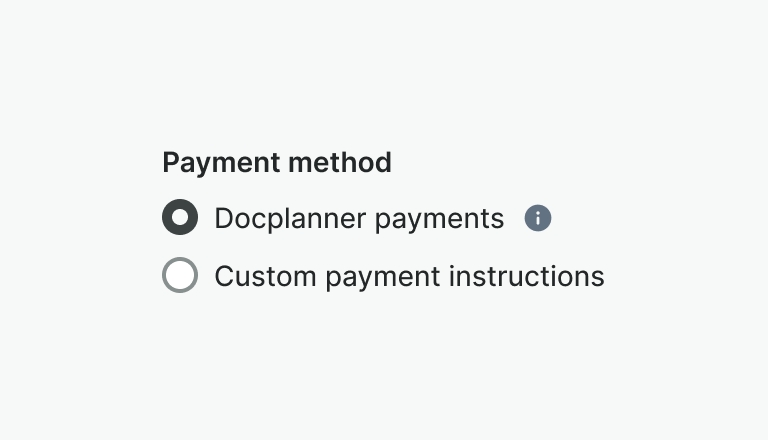Click the "Custom payment instructions" label text
This screenshot has width=768, height=440.
click(409, 276)
